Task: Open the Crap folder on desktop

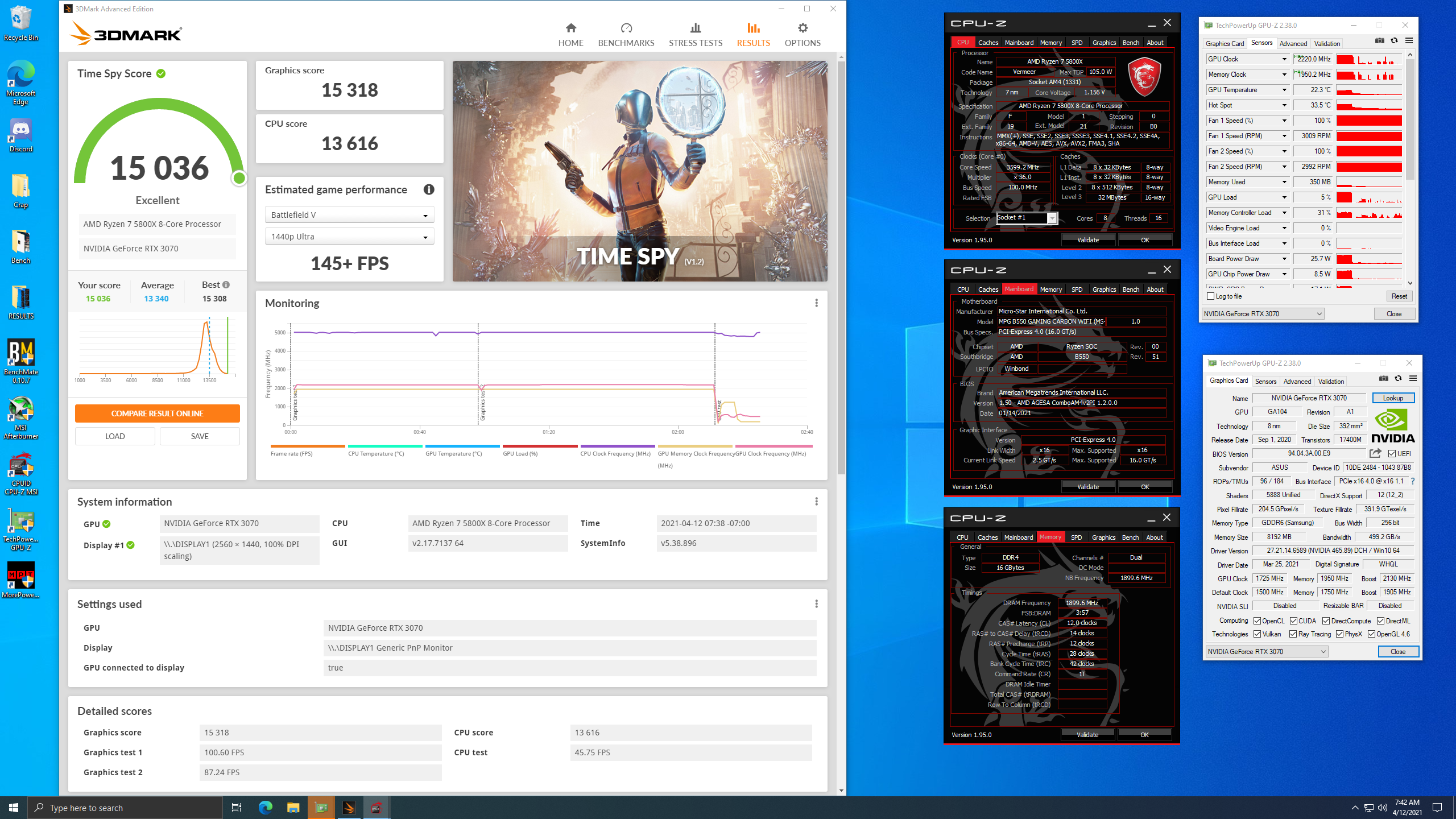Action: (20, 191)
